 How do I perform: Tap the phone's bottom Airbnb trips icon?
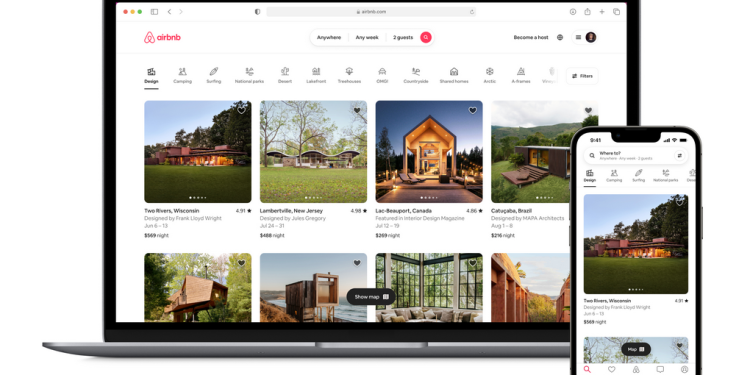coord(636,369)
